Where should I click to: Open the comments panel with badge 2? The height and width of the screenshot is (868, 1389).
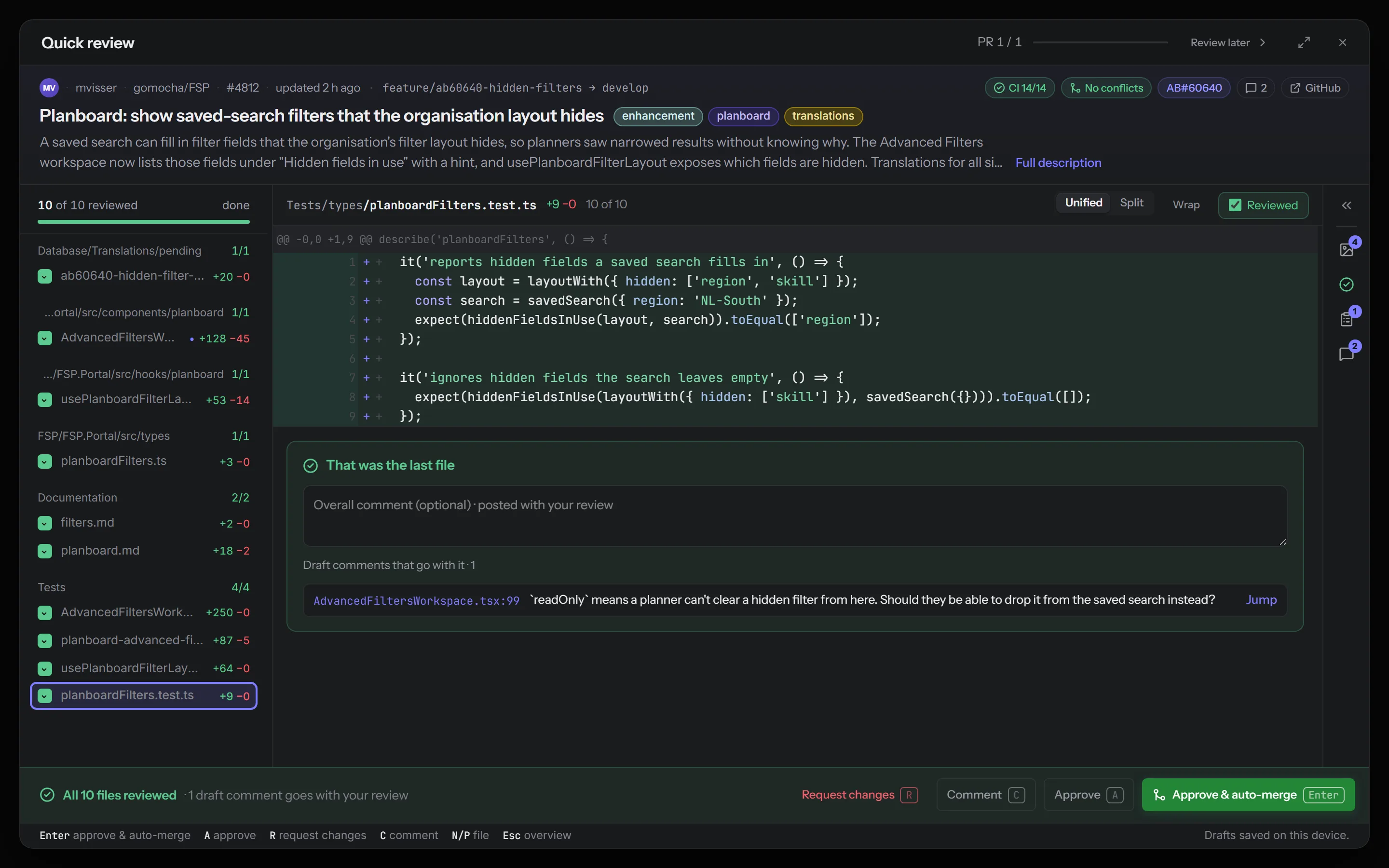(1347, 353)
